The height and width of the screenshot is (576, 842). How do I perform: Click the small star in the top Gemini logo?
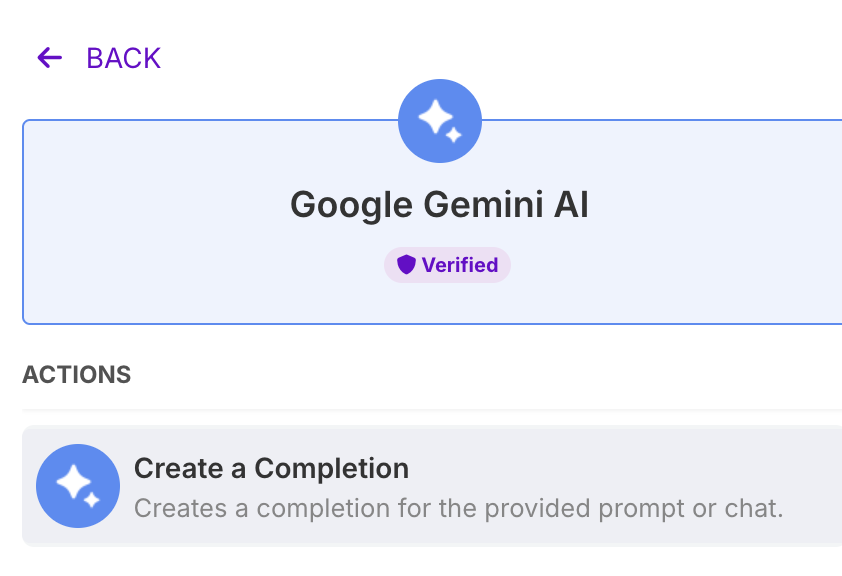click(454, 135)
